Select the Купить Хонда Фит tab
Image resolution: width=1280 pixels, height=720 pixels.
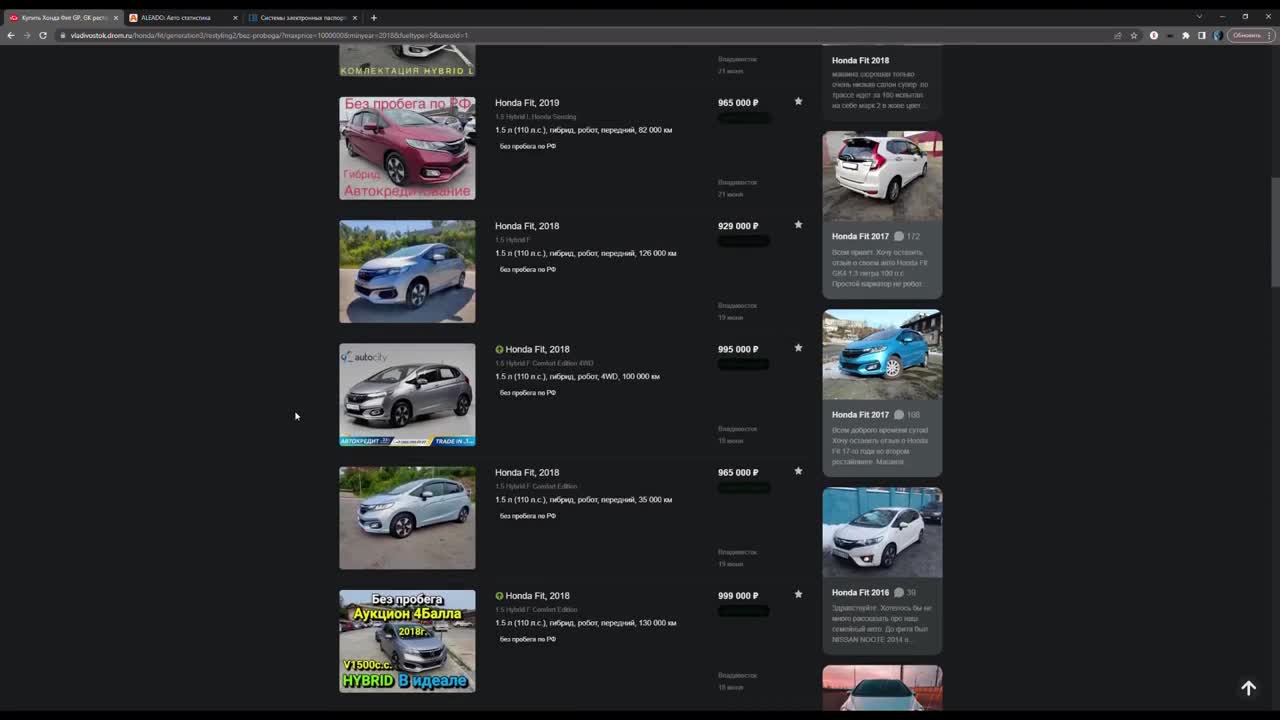coord(62,17)
